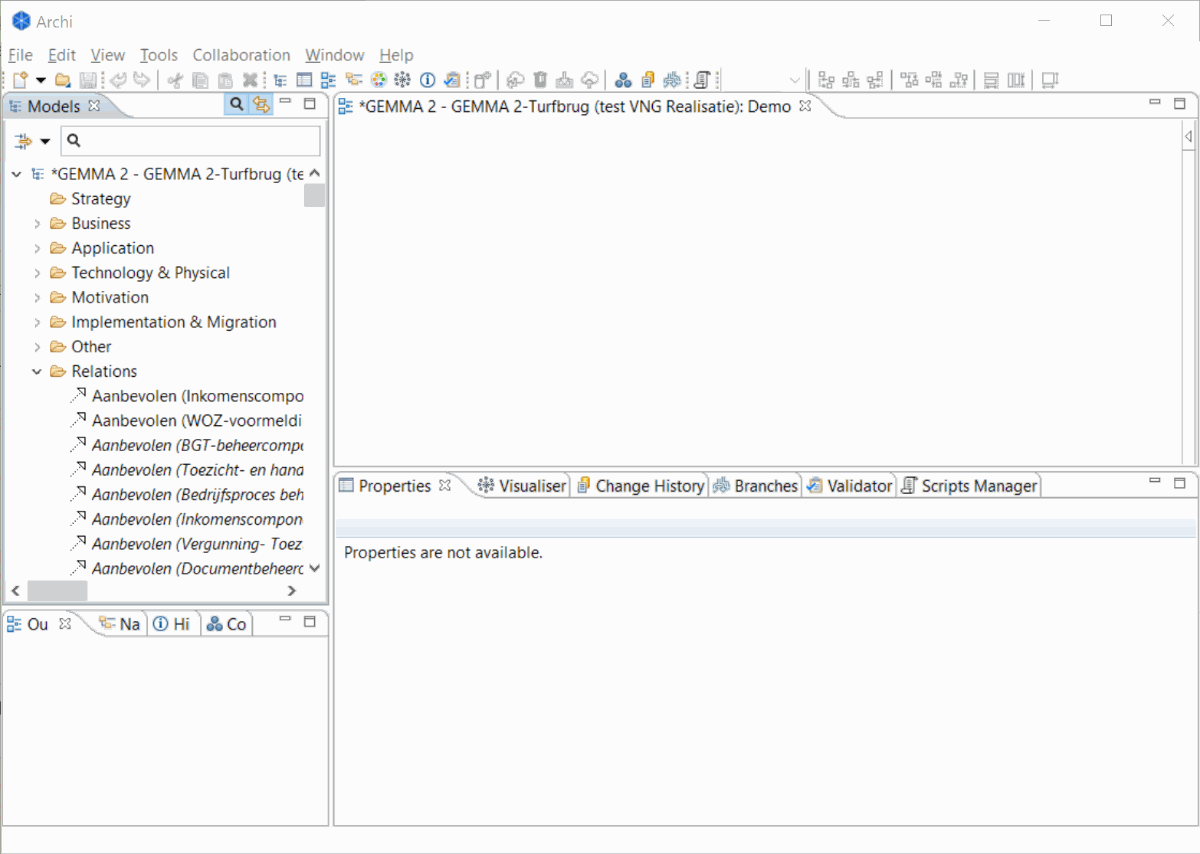Open Branches from the main toolbar
The width and height of the screenshot is (1200, 854).
tap(672, 80)
